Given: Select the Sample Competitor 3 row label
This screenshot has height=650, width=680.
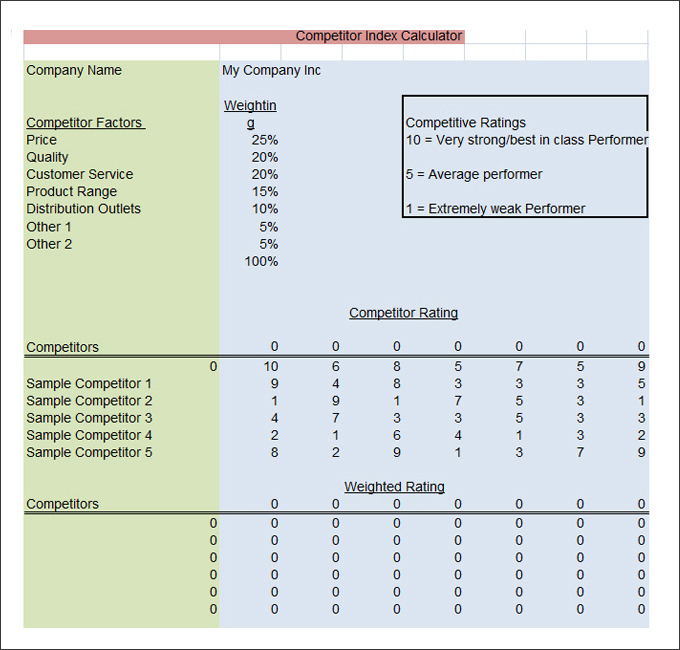Looking at the screenshot, I should pyautogui.click(x=89, y=418).
